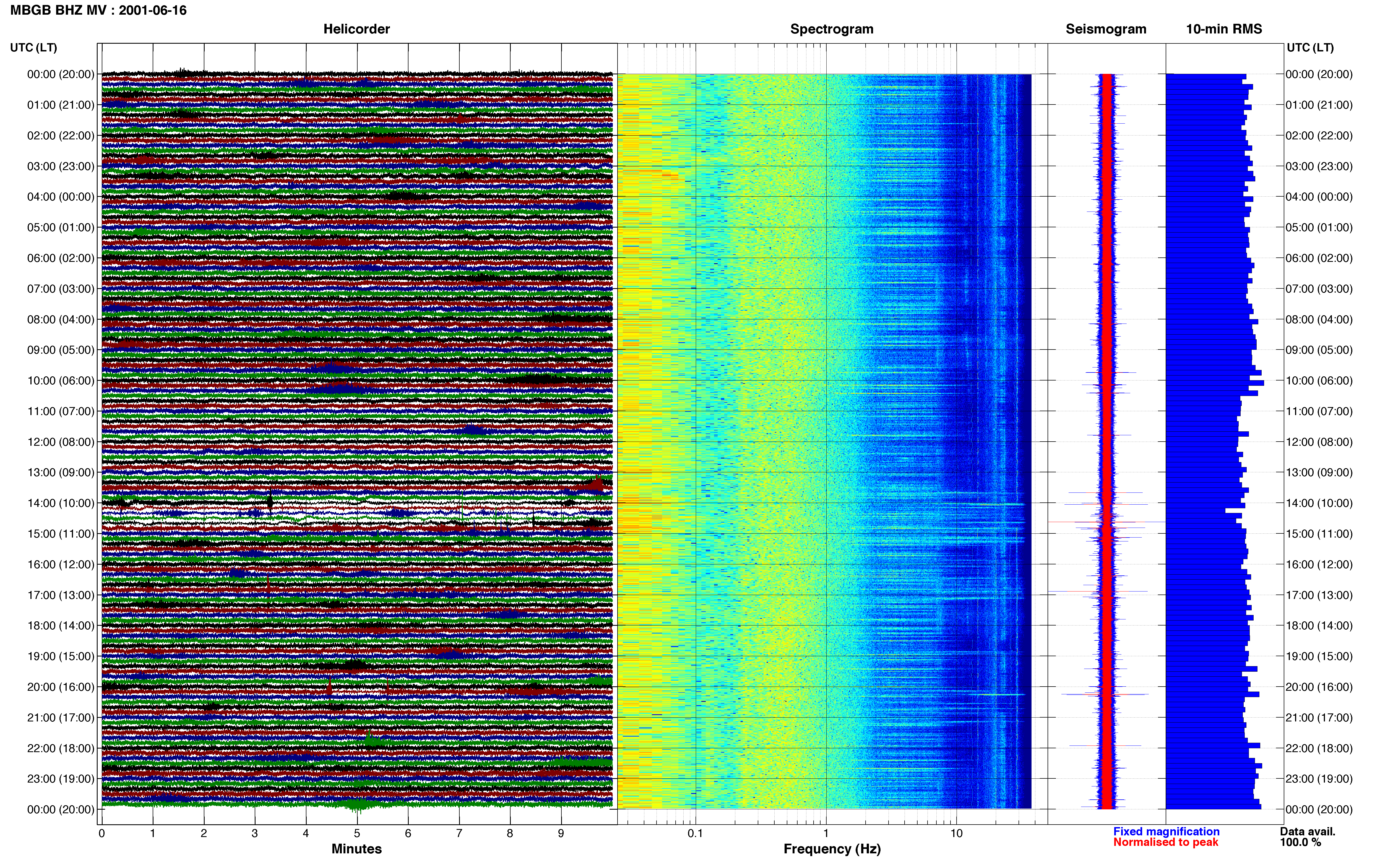Click the left time label '08:00 (04:00)'
Screen dimensions: 1388x868
pyautogui.click(x=61, y=319)
